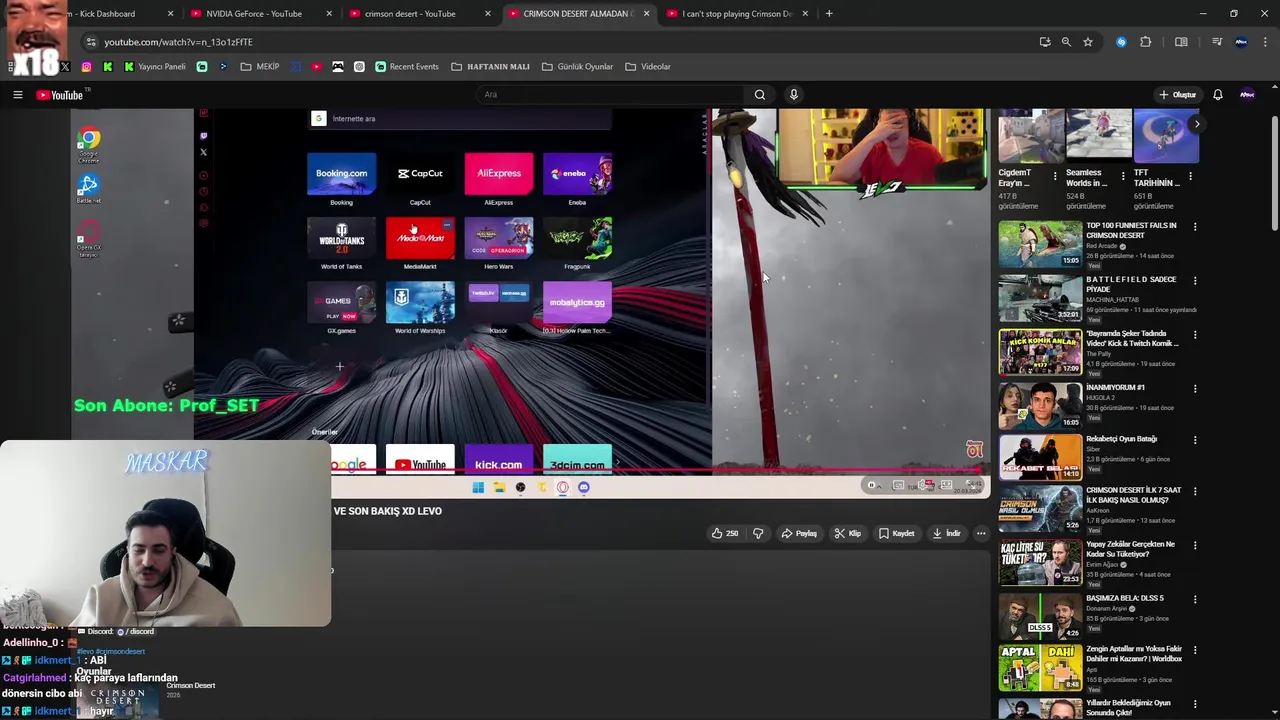Open the YouTube account avatar menu

point(1247,95)
